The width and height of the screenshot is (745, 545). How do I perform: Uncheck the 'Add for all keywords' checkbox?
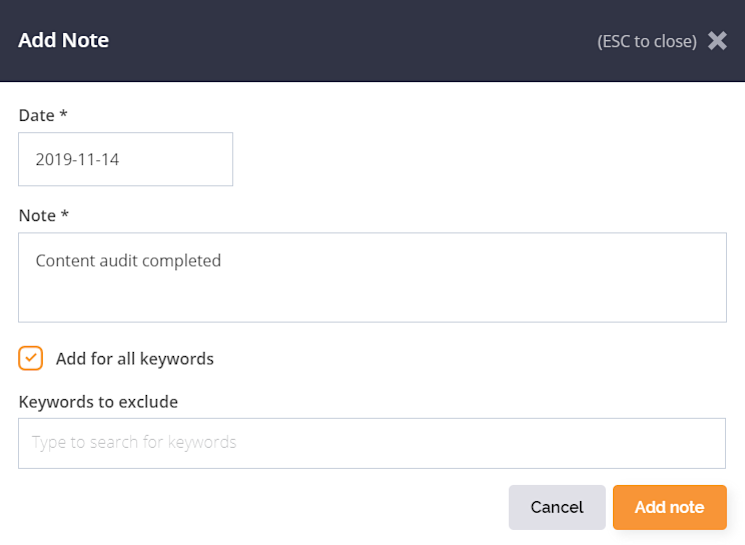click(x=31, y=358)
